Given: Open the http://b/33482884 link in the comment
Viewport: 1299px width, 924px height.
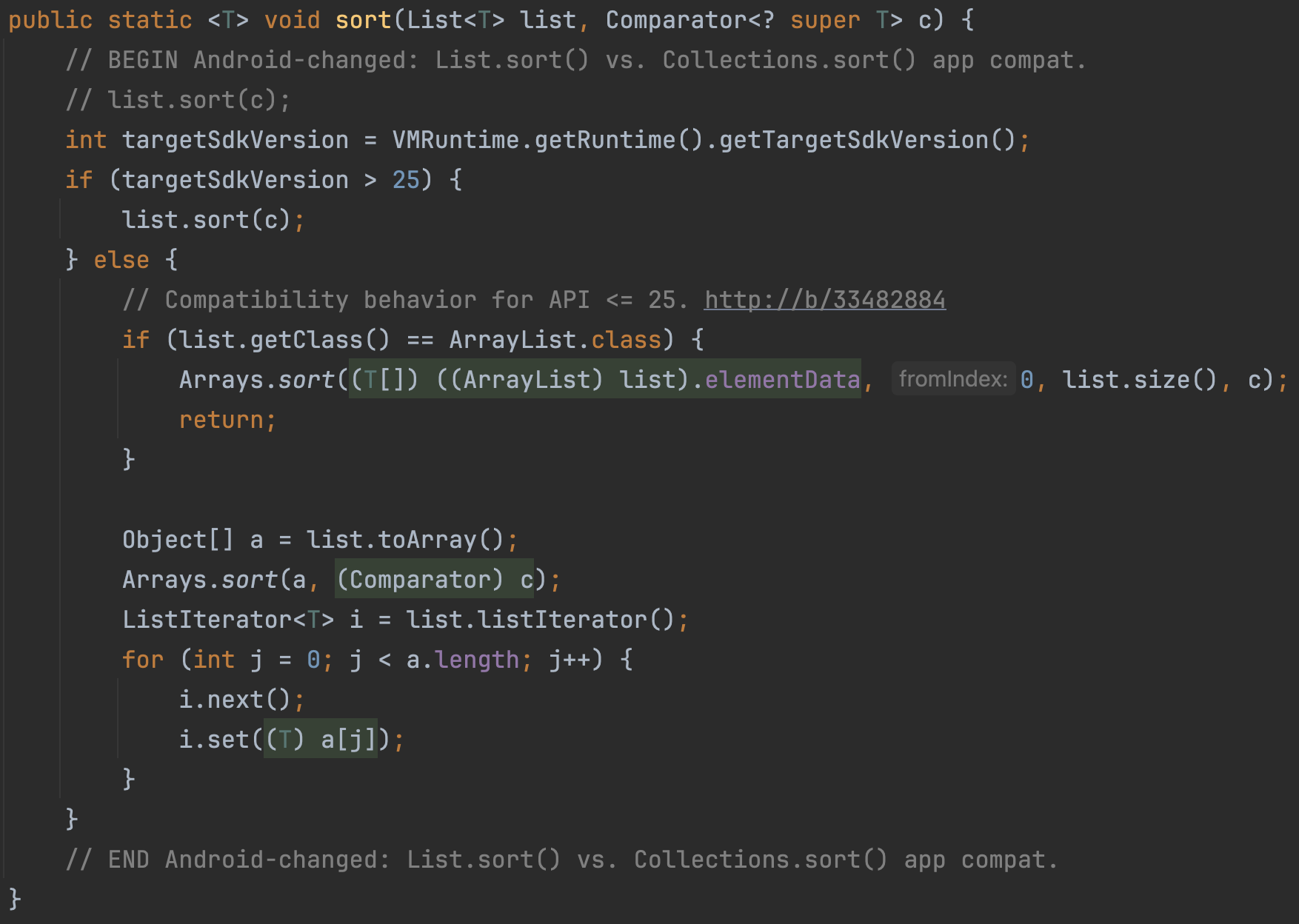Looking at the screenshot, I should [824, 300].
